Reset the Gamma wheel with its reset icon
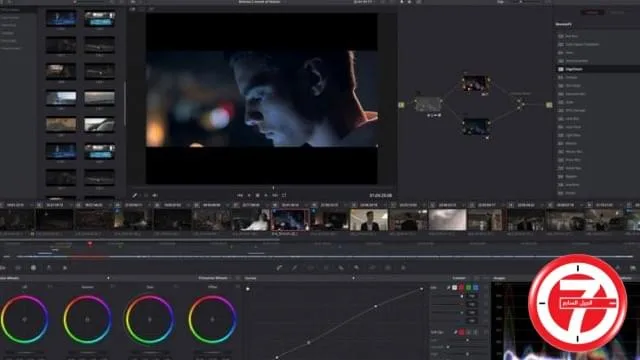Viewport: 640px width, 360px height. [113, 287]
